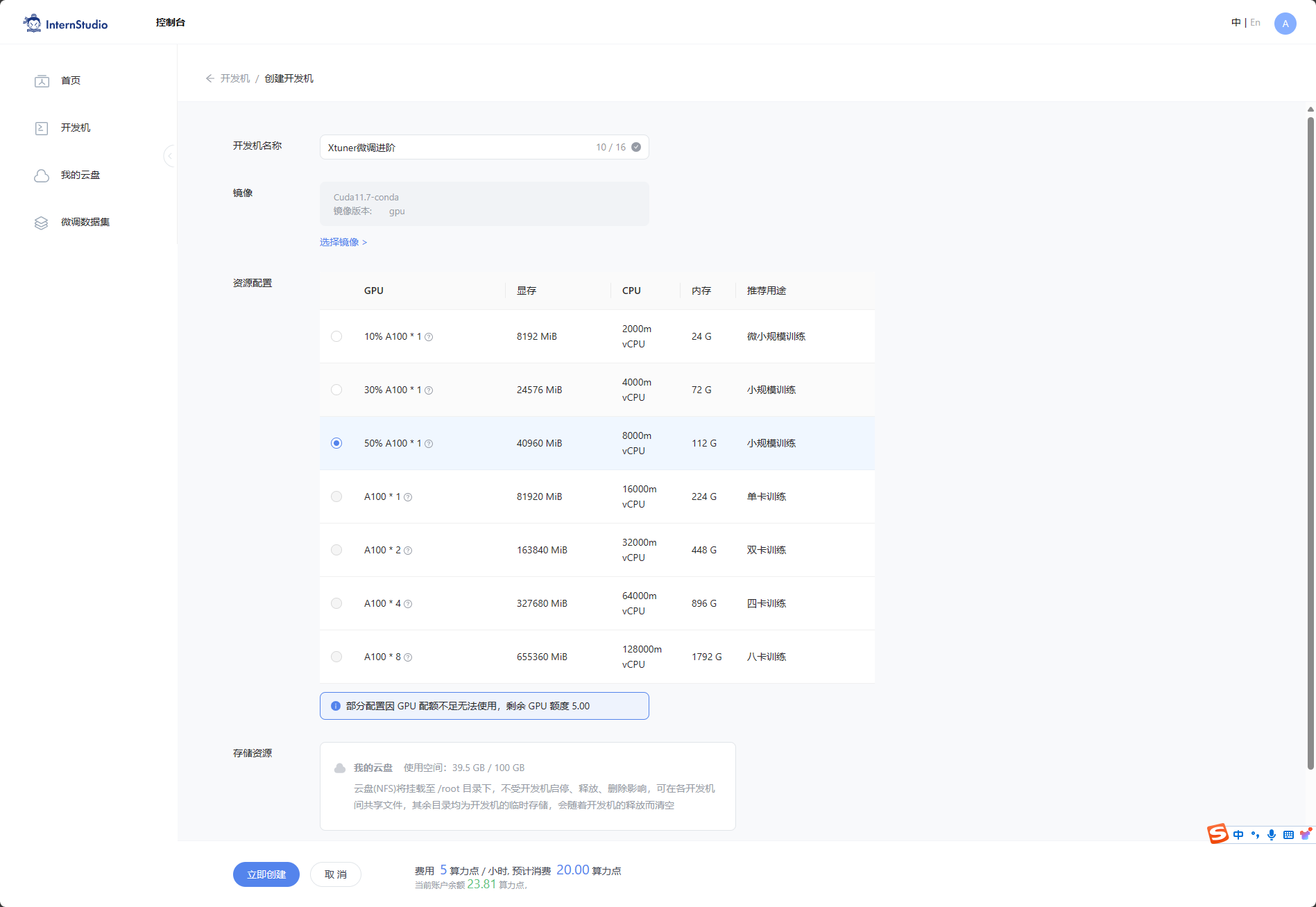Click the 微调数据集 layers sidebar icon
This screenshot has height=907, width=1316.
42,223
